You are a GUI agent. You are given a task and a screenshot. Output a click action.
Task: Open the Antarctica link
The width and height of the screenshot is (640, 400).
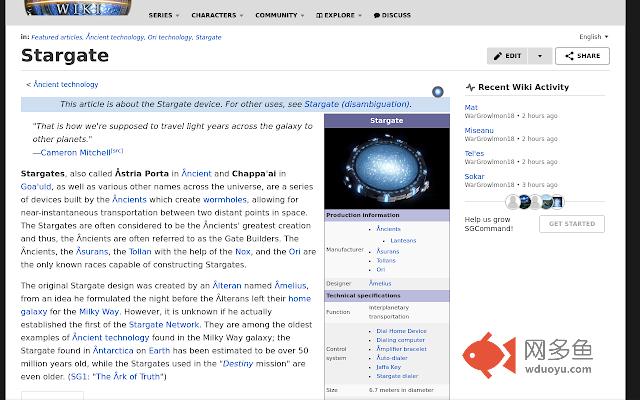coord(113,351)
